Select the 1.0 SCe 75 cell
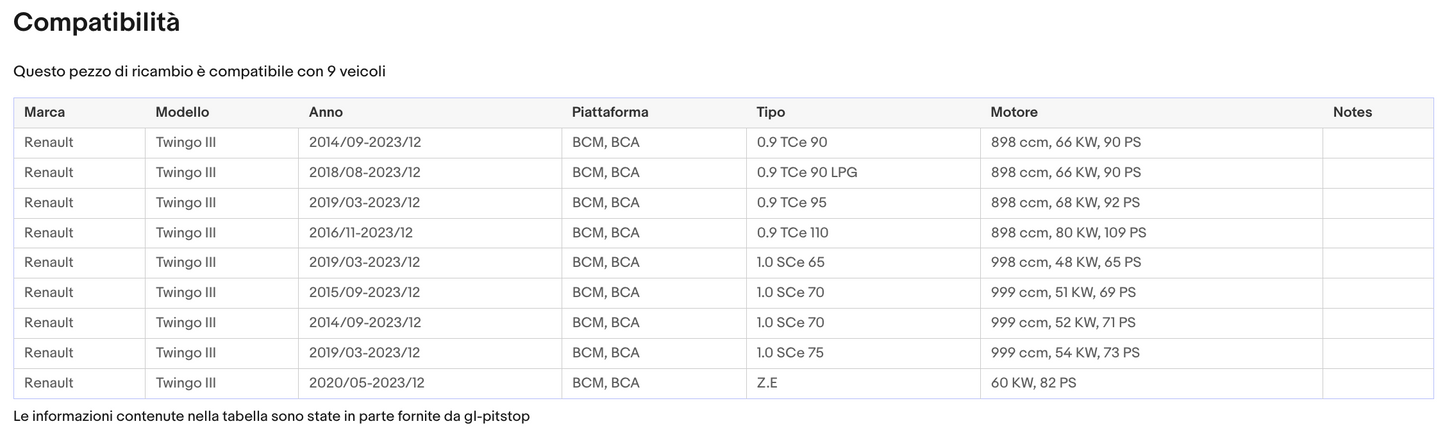The width and height of the screenshot is (1445, 435). click(790, 352)
